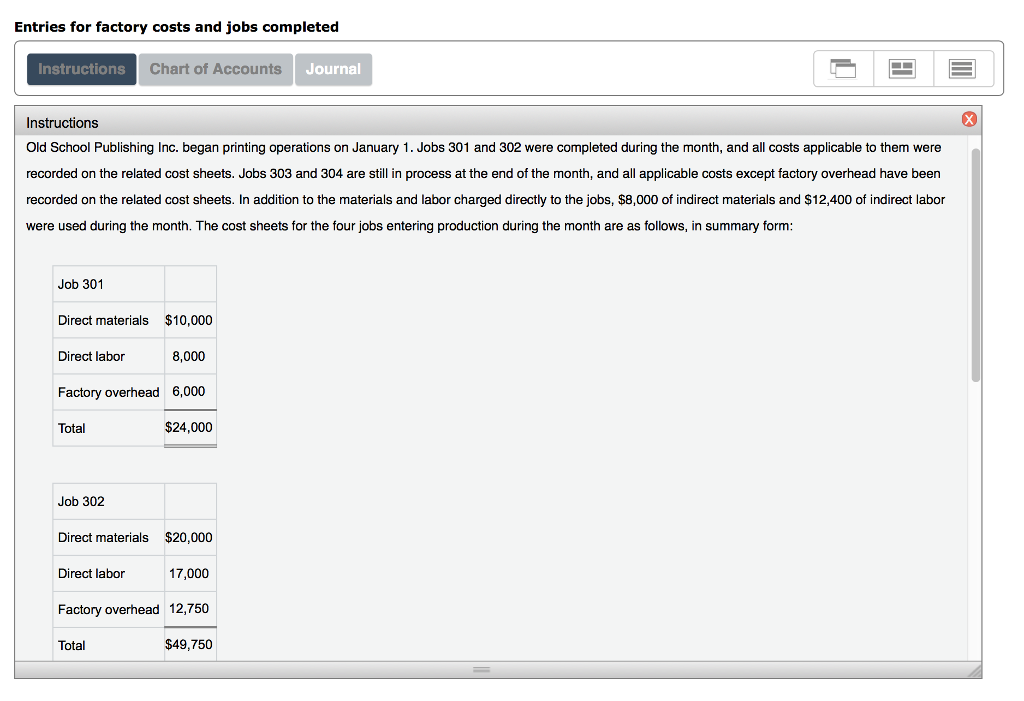
Task: Select the Job 302 total $49,750 cell
Action: 189,644
